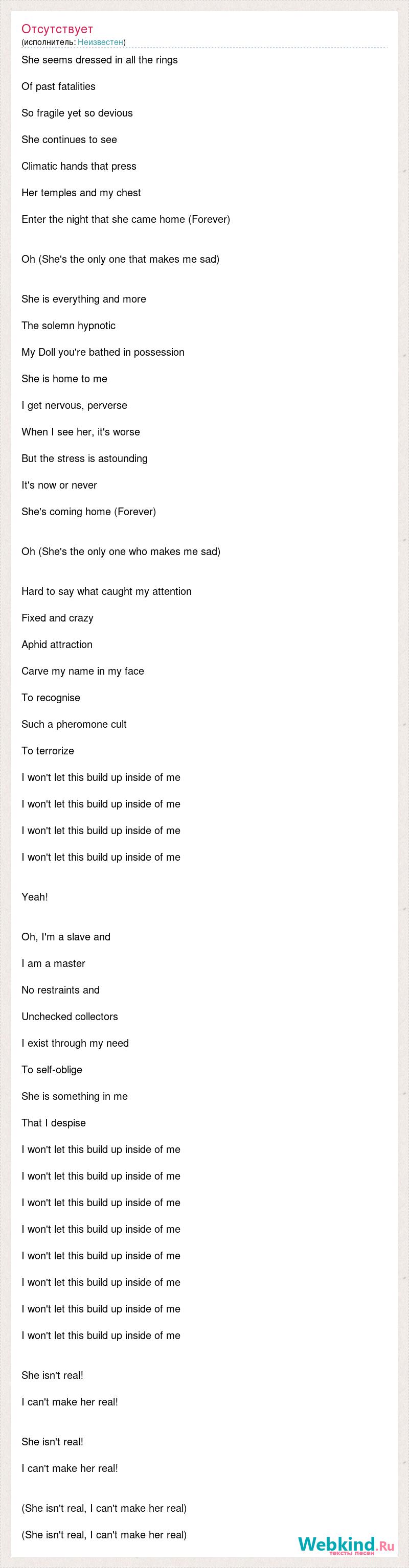Click the lyric 'That I despise'

point(54,1123)
